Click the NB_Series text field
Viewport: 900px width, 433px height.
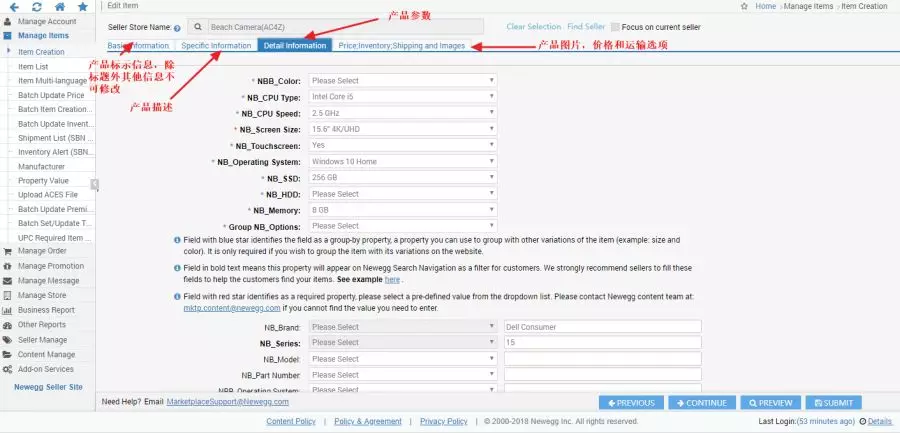[603, 342]
